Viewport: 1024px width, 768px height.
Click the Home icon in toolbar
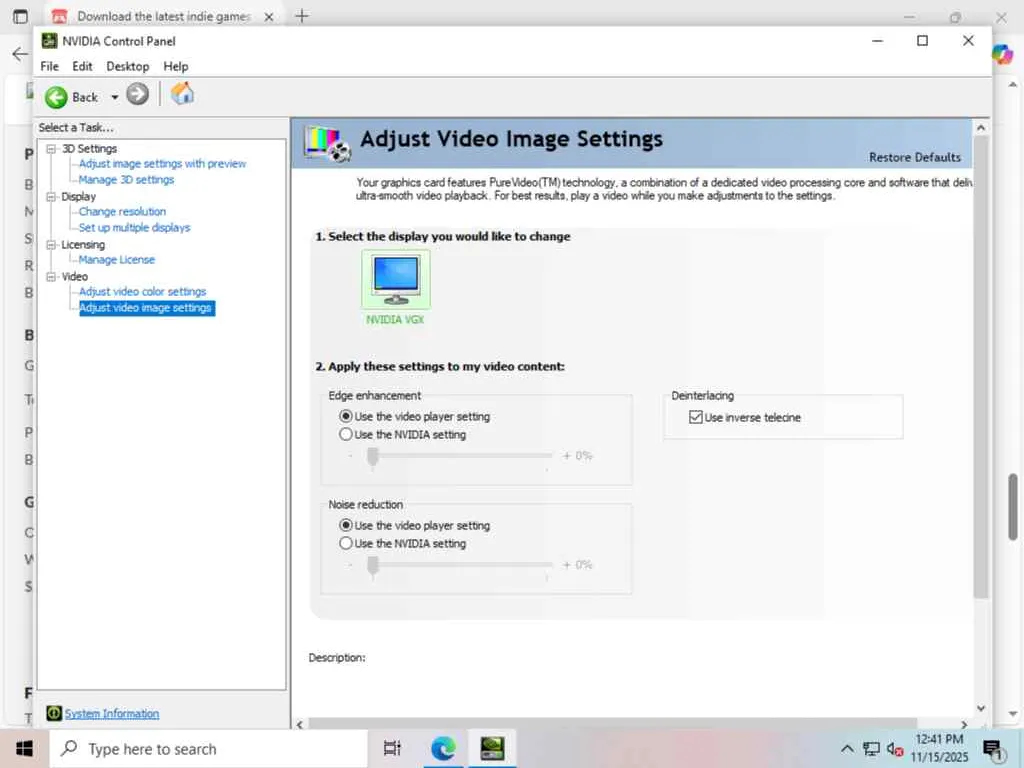[182, 94]
